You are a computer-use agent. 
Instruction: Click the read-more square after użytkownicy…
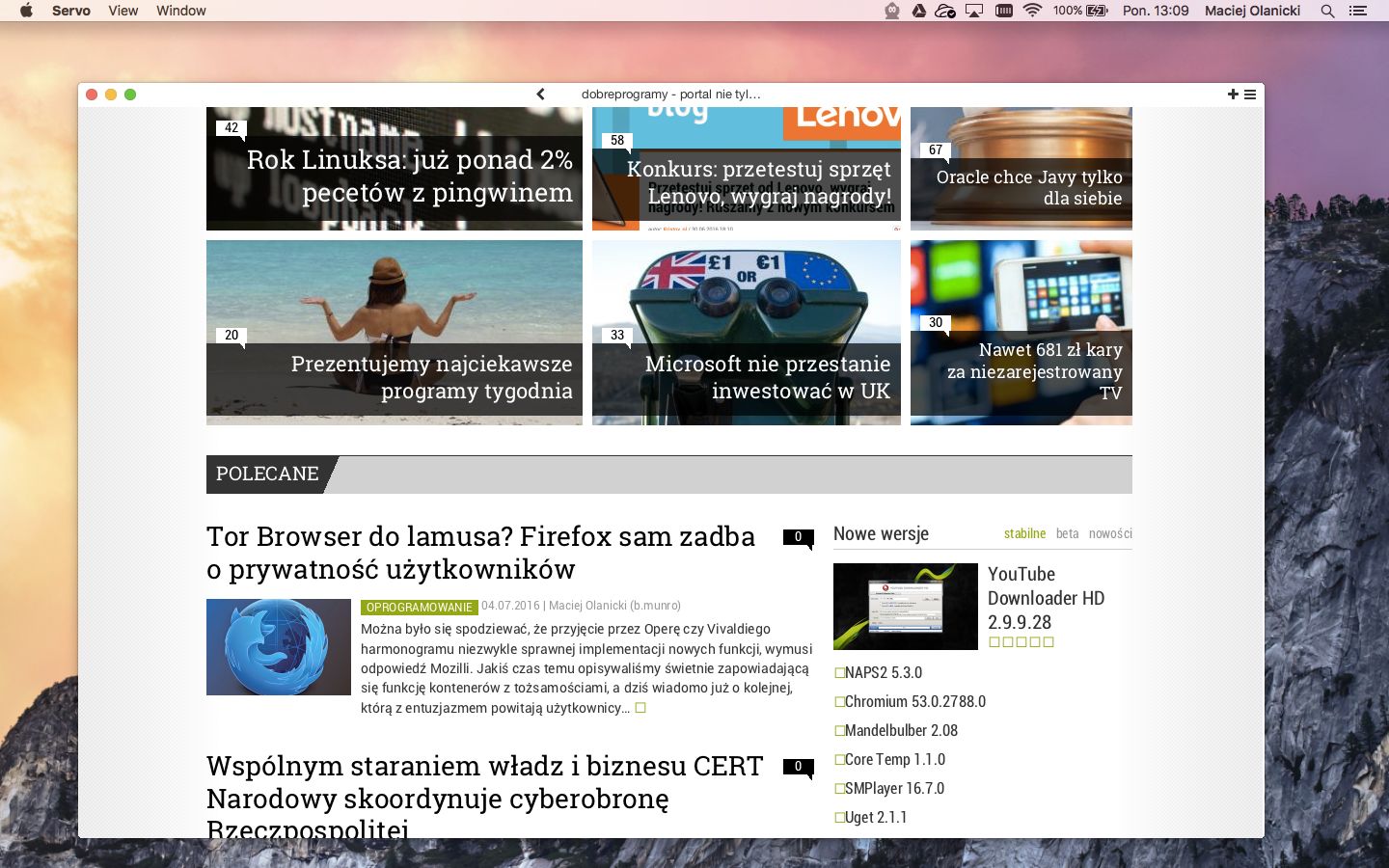[640, 708]
